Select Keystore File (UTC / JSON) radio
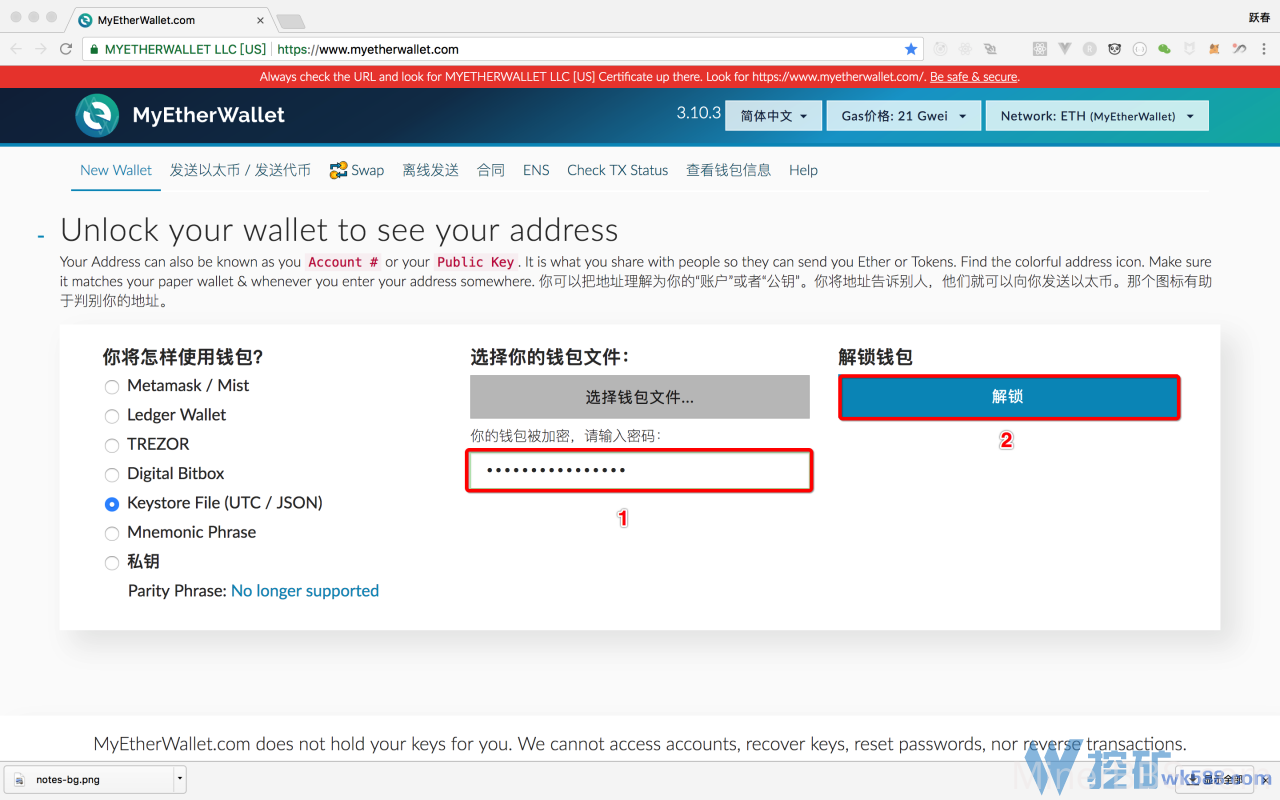1280x800 pixels. (x=112, y=504)
